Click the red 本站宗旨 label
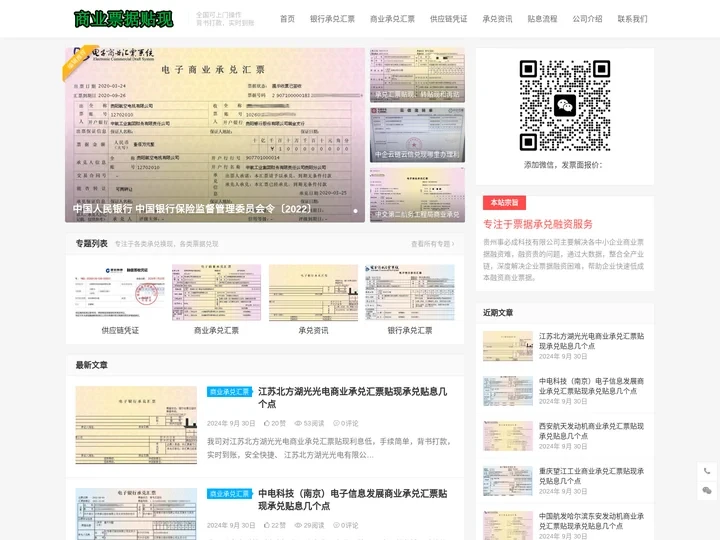The height and width of the screenshot is (540, 720). click(504, 202)
